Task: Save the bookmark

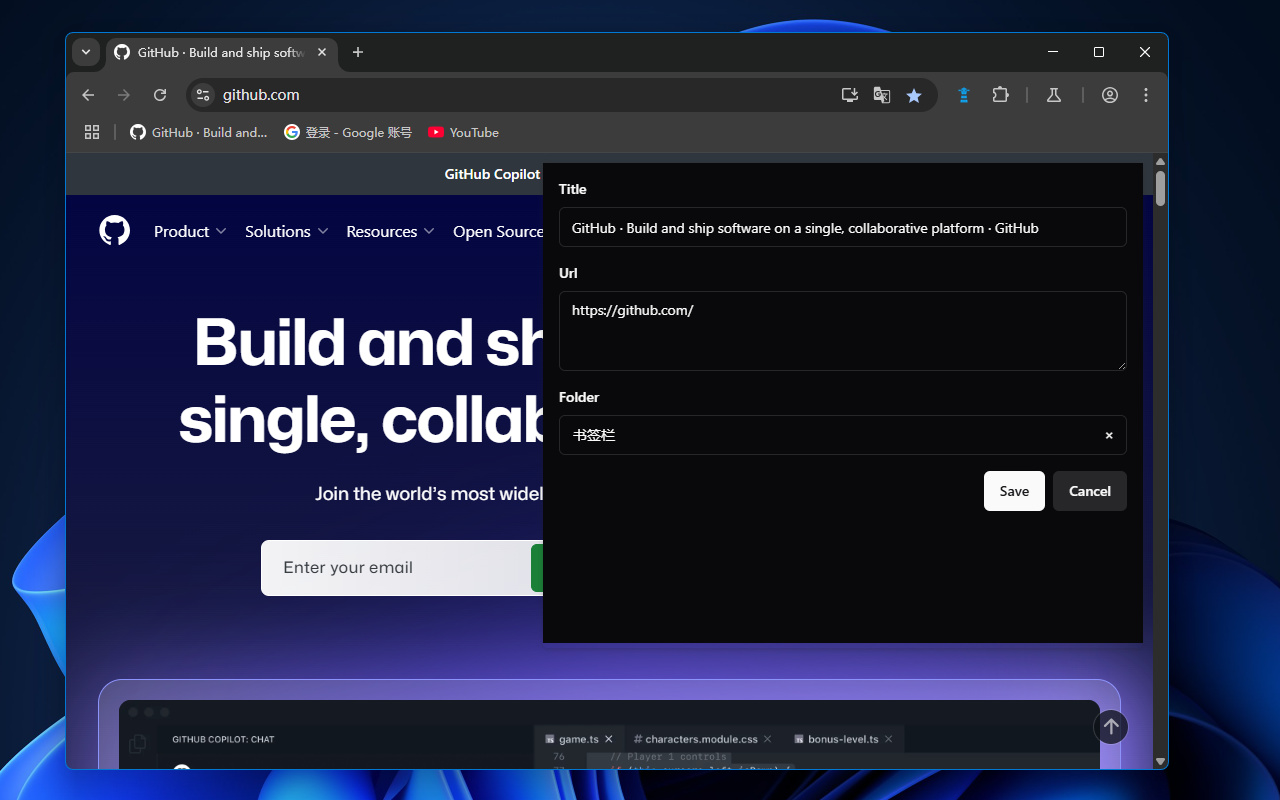Action: coord(1014,491)
